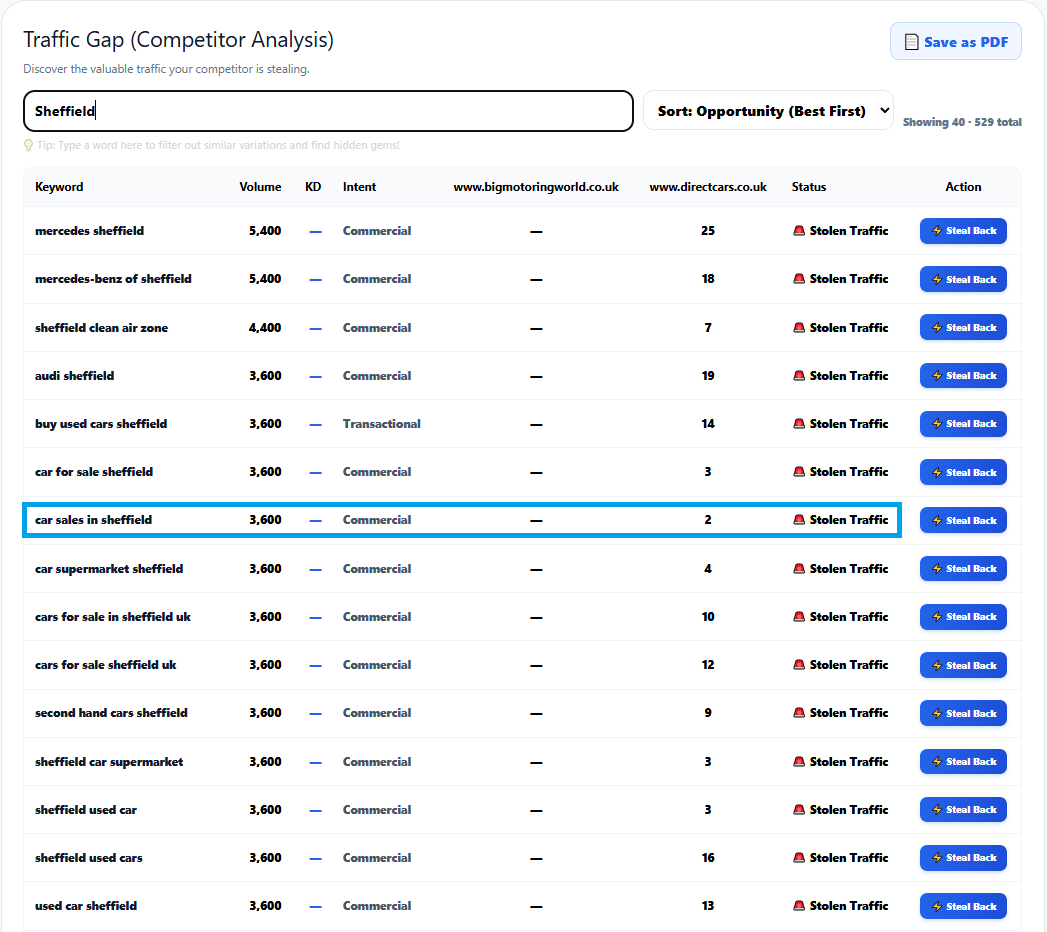Select the sheffield used car keyword
The height and width of the screenshot is (932, 1047).
pos(86,810)
